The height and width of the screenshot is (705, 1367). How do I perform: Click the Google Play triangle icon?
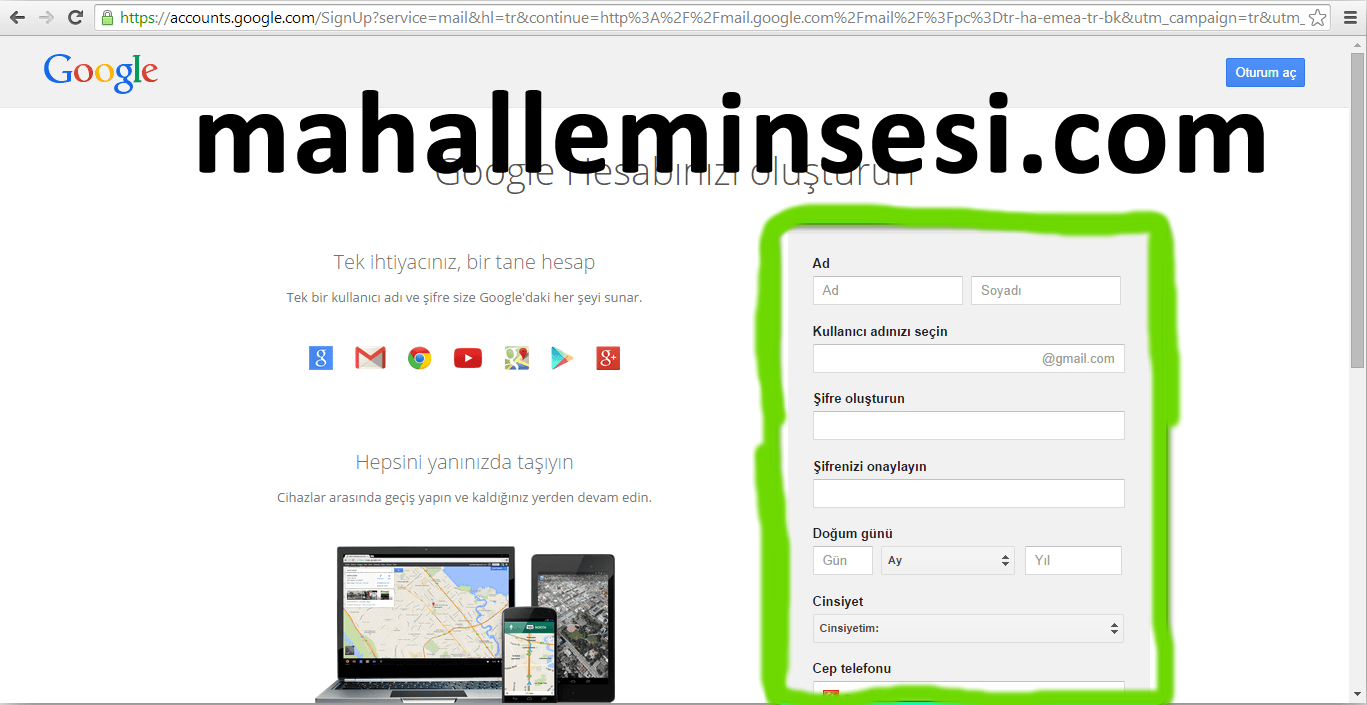pos(562,358)
